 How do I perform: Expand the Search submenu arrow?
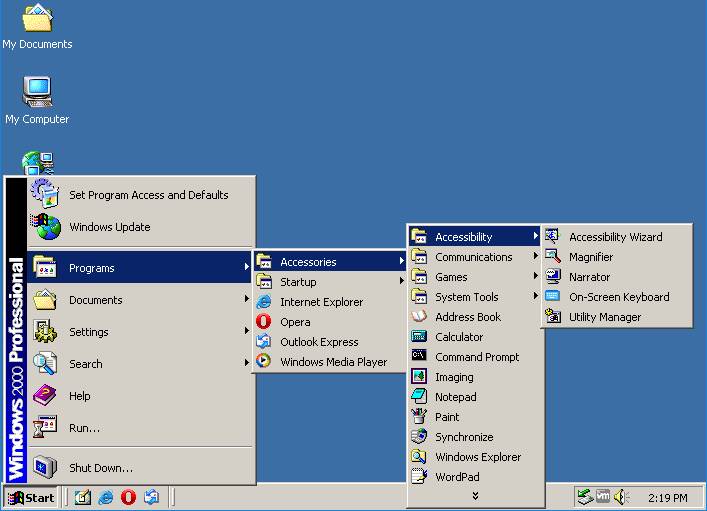pos(247,363)
